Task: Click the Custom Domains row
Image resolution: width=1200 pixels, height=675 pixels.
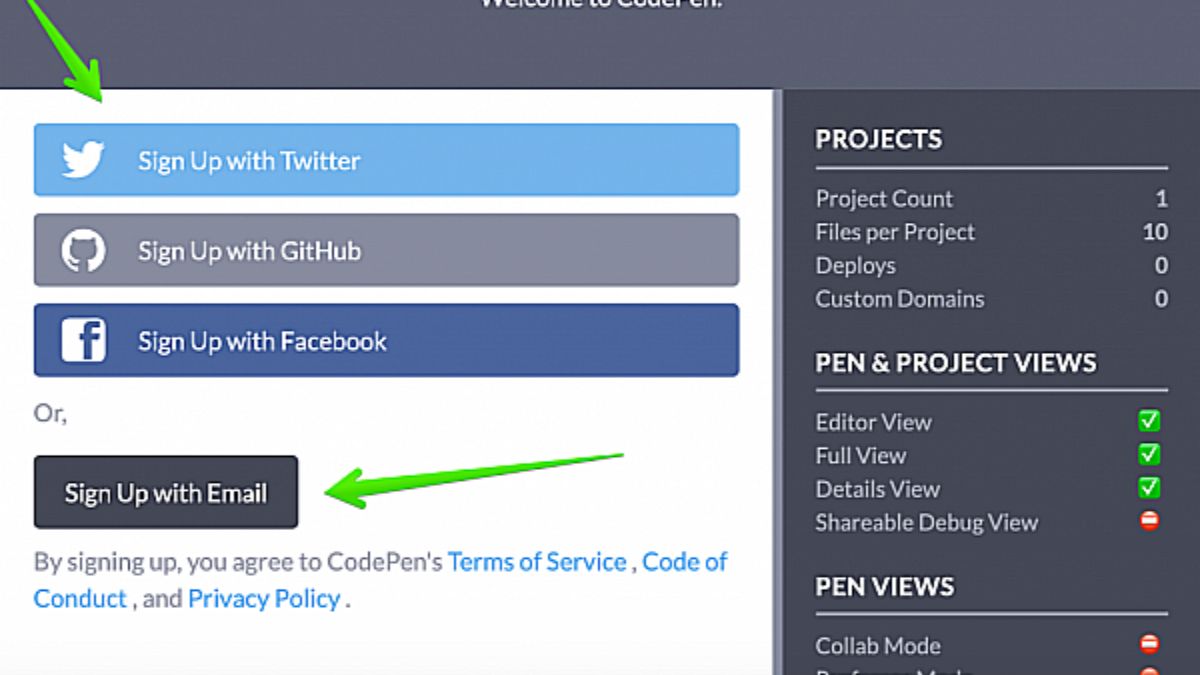Action: [991, 298]
